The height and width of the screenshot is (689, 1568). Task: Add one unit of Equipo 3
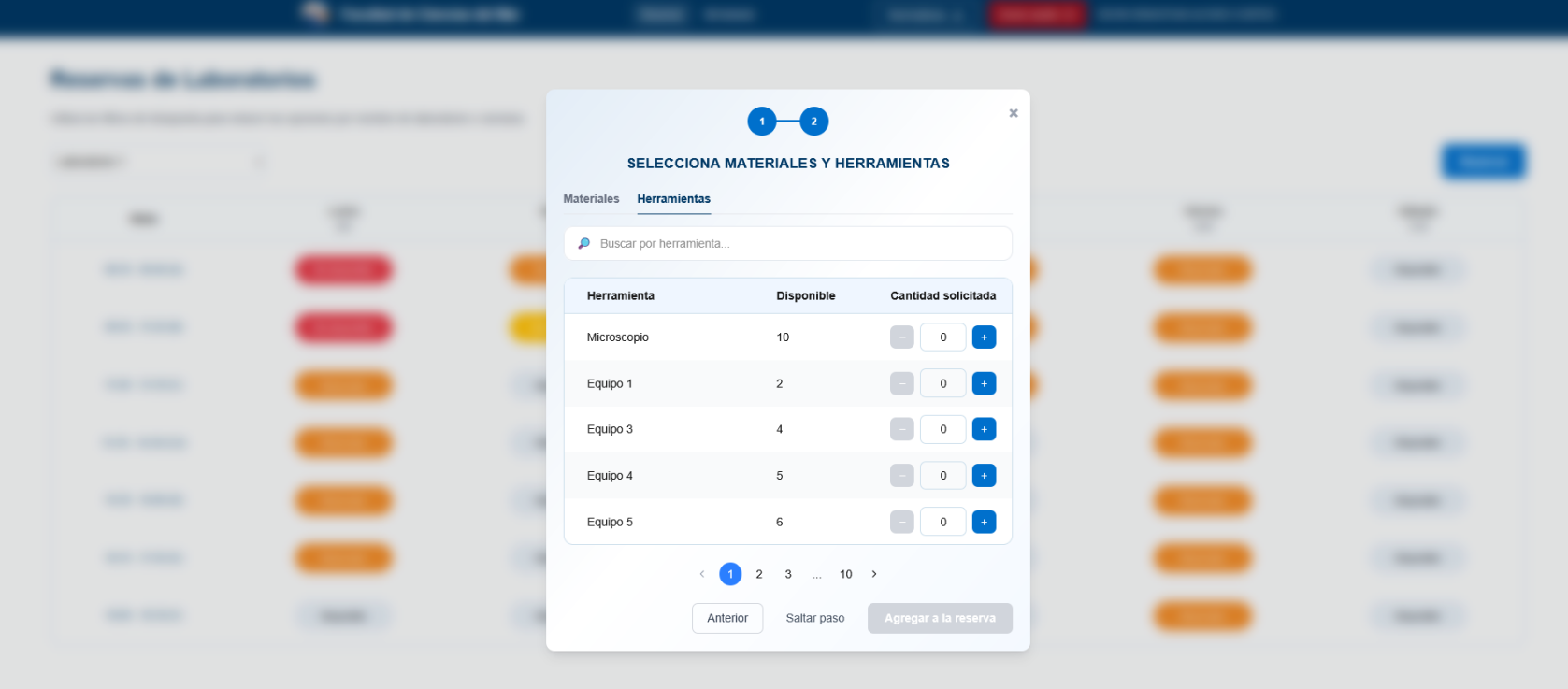(x=984, y=429)
